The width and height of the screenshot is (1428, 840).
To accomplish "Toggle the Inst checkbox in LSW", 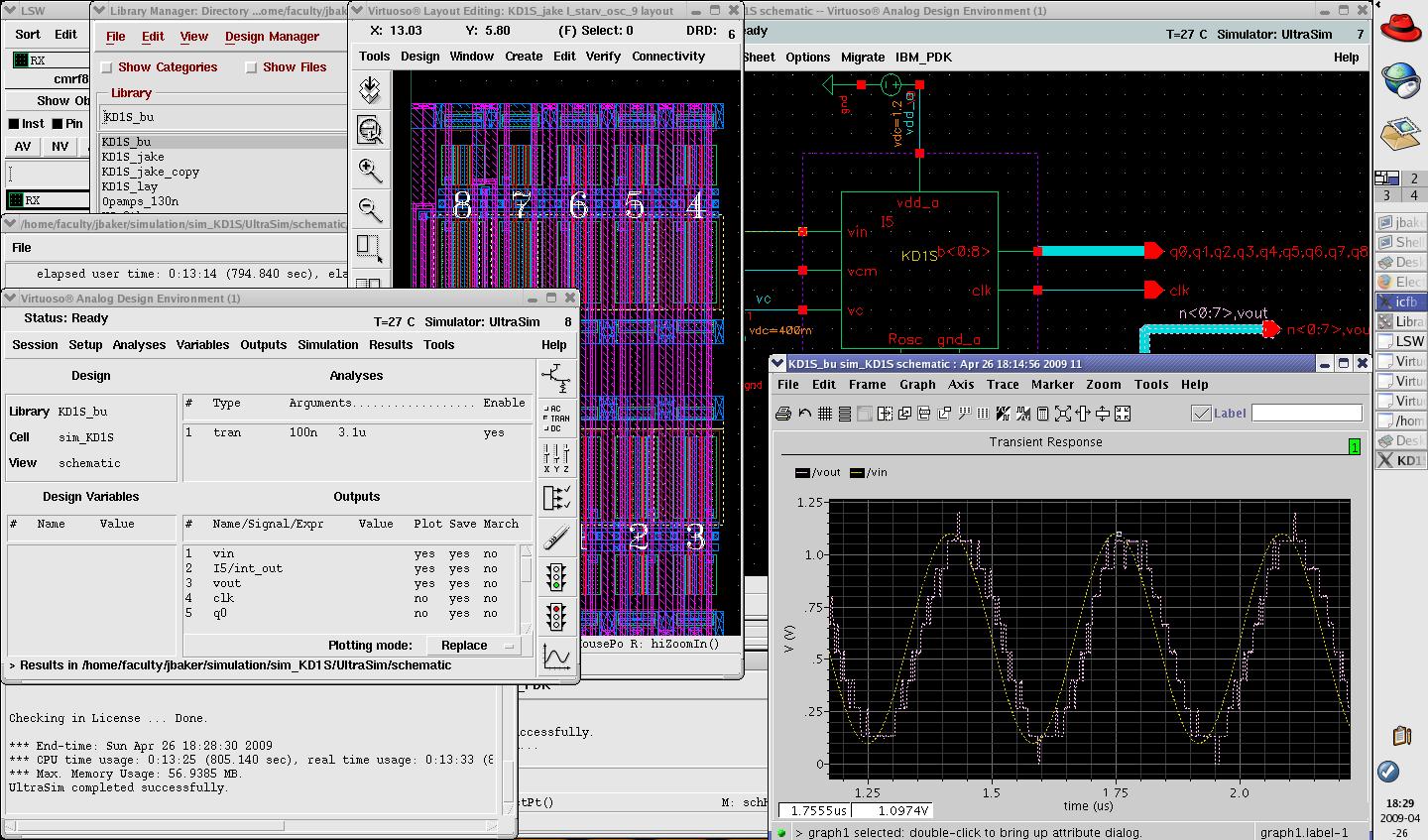I will (14, 124).
